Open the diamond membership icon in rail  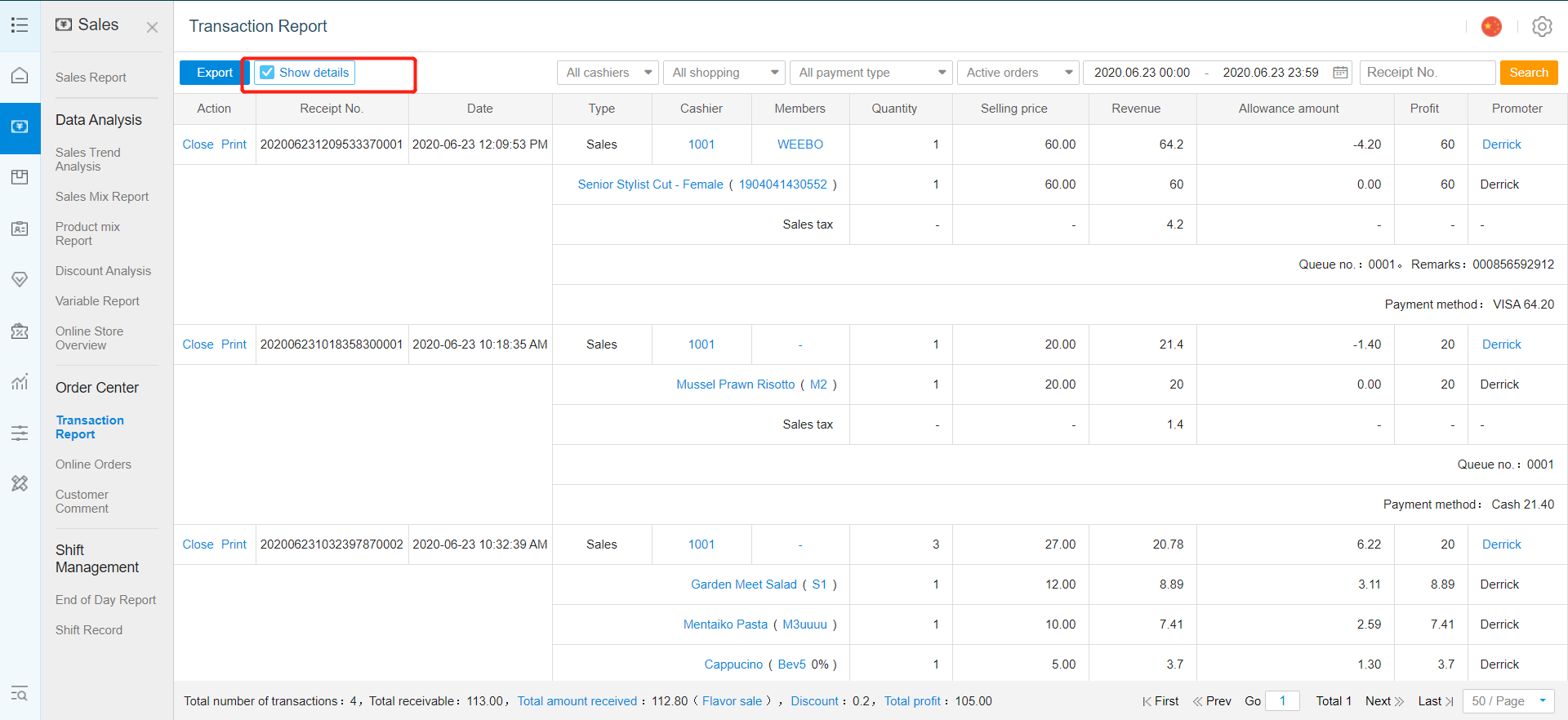[x=20, y=279]
